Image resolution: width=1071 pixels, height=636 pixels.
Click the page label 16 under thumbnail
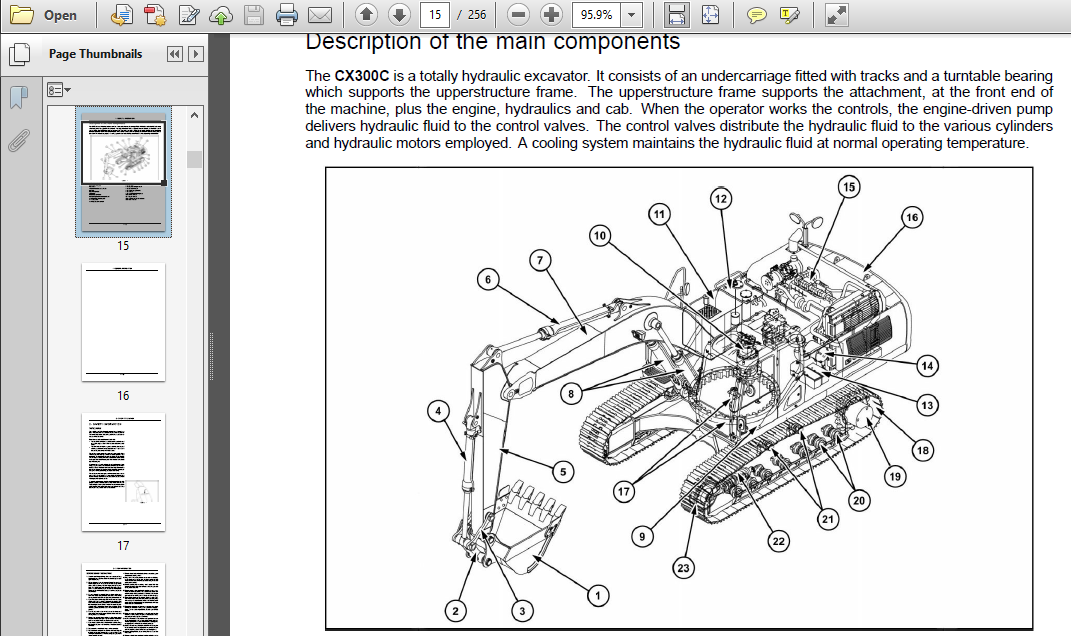123,396
